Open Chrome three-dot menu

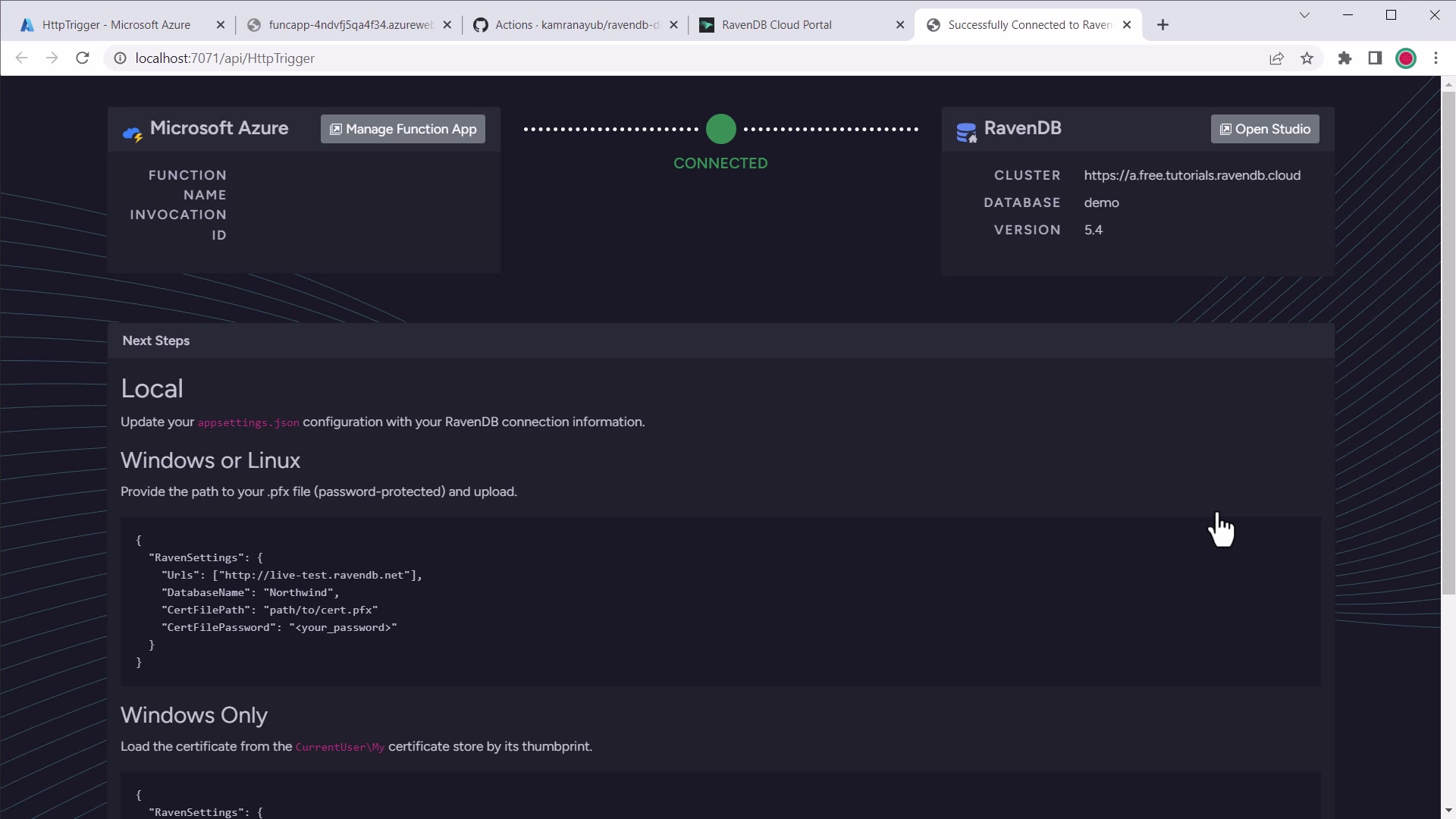point(1436,58)
